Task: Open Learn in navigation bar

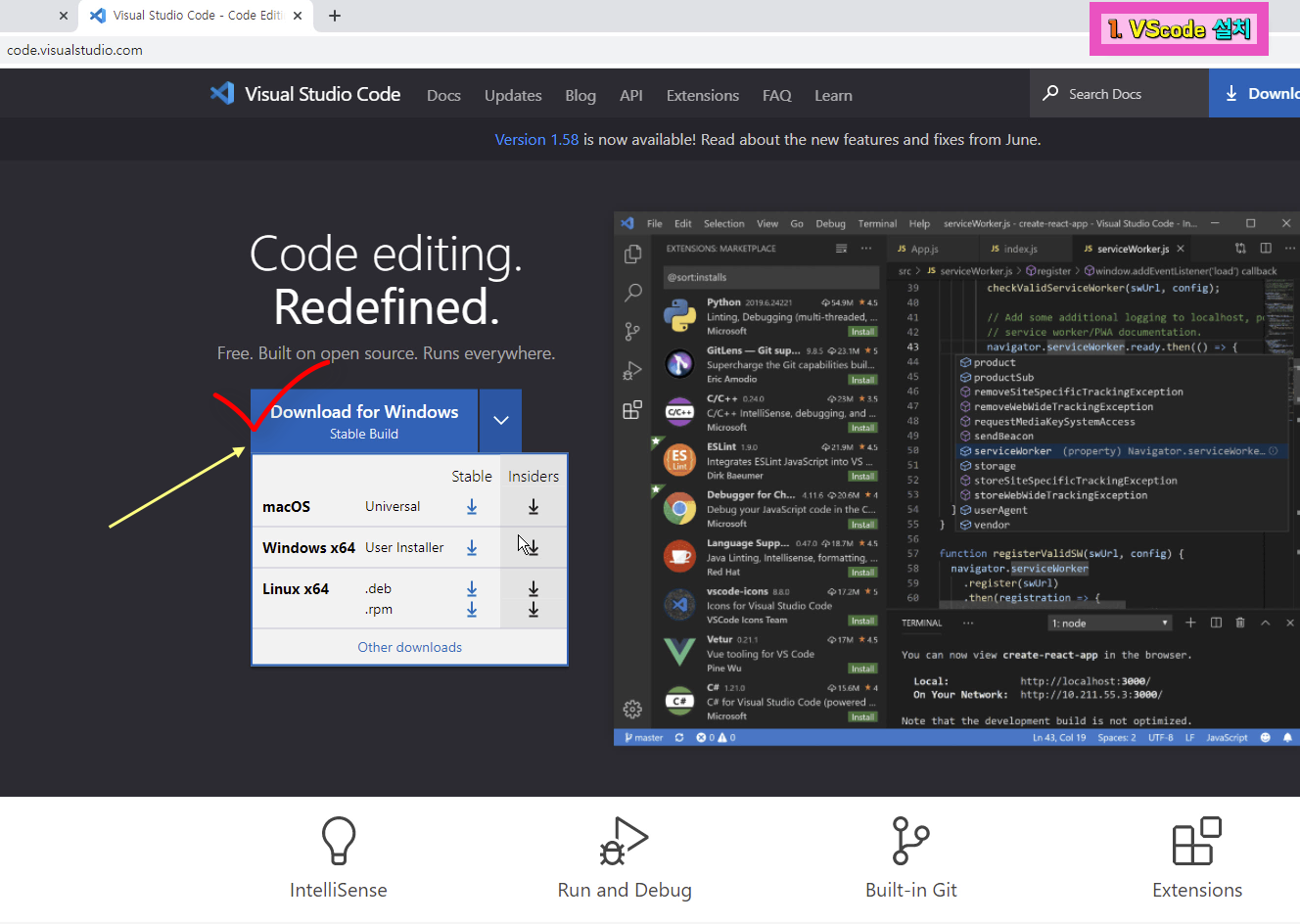Action: [x=833, y=95]
